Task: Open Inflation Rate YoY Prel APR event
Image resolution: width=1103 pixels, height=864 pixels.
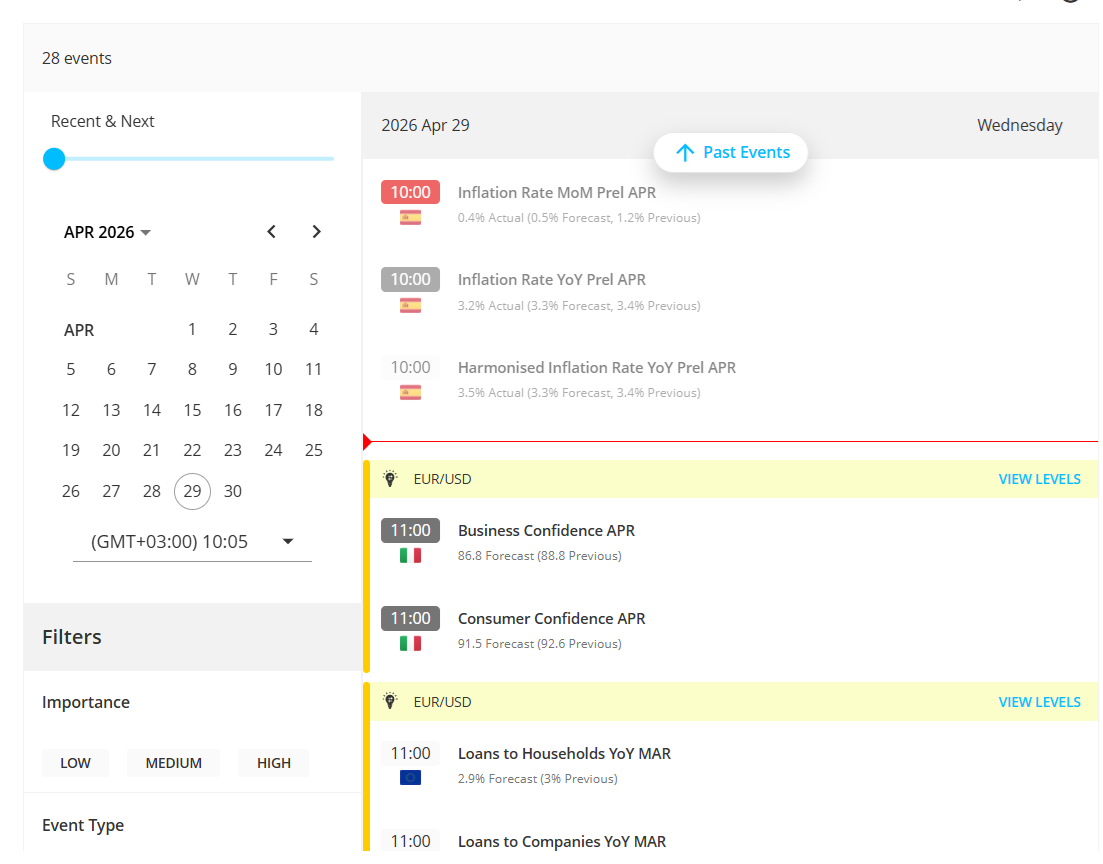Action: coord(552,280)
